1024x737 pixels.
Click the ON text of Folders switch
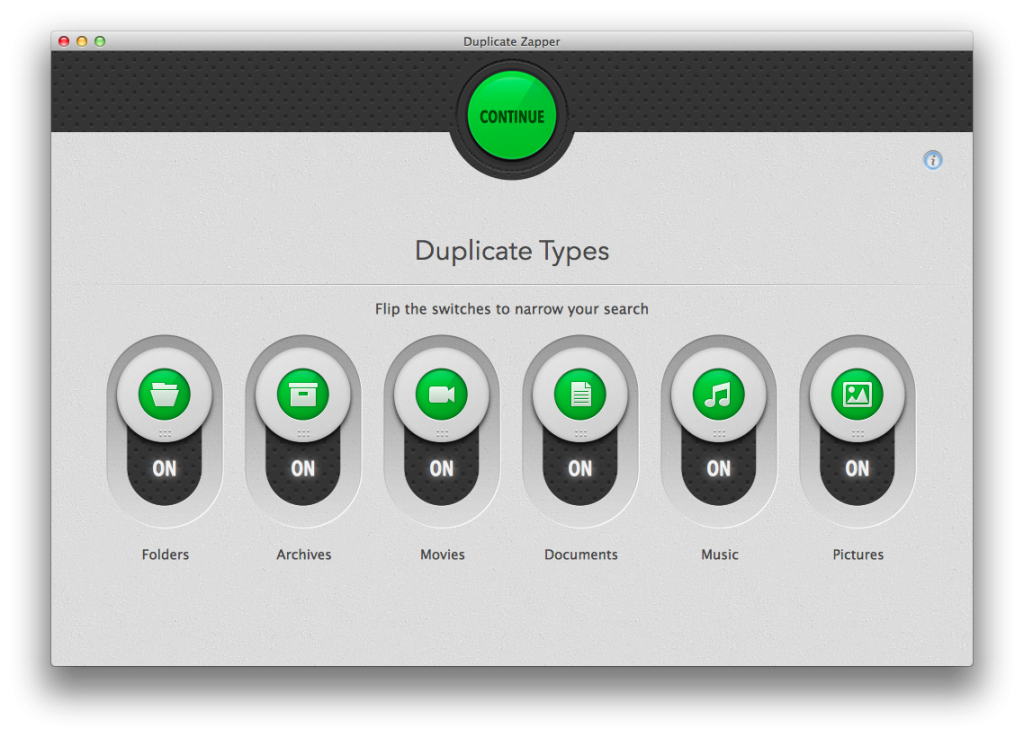pyautogui.click(x=164, y=468)
